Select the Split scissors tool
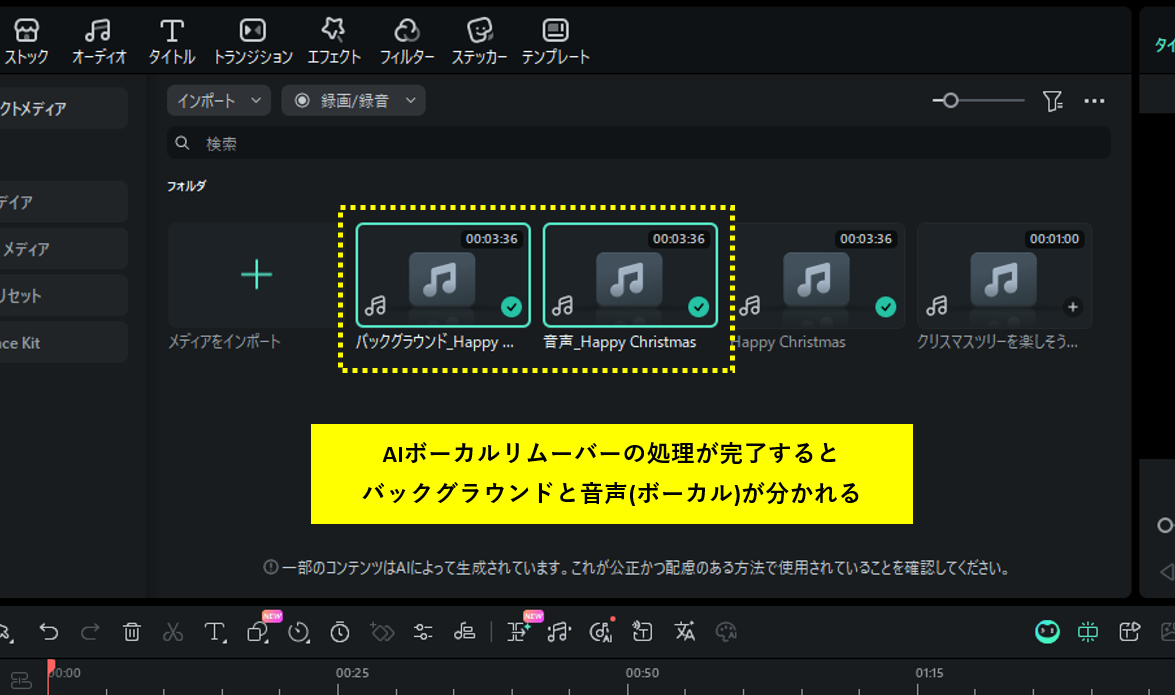This screenshot has height=695, width=1175. (x=172, y=632)
